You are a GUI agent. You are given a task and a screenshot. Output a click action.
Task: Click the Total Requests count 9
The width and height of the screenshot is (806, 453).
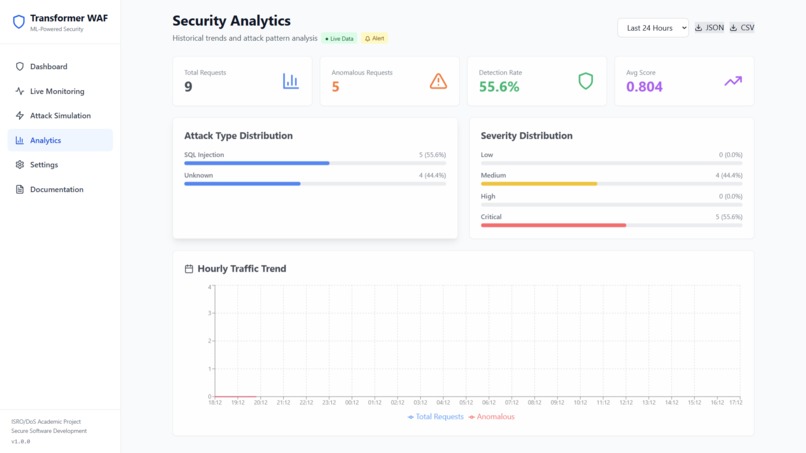tap(188, 87)
